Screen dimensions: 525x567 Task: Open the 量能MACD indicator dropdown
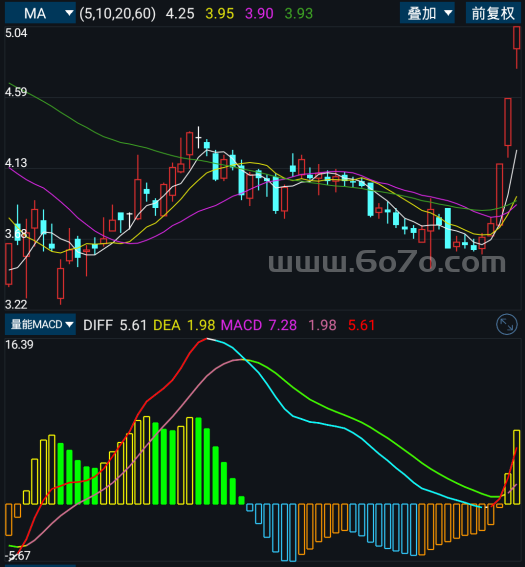click(x=40, y=324)
